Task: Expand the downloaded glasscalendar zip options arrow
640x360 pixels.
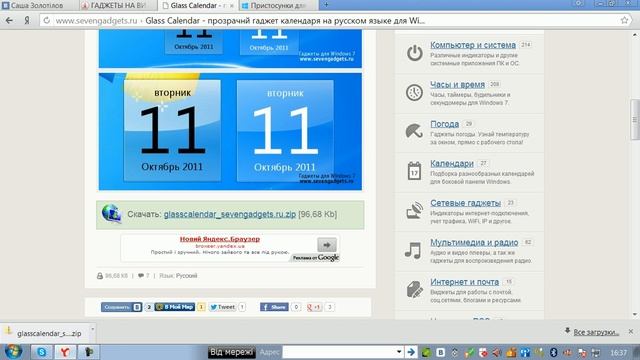Action: [x=92, y=329]
